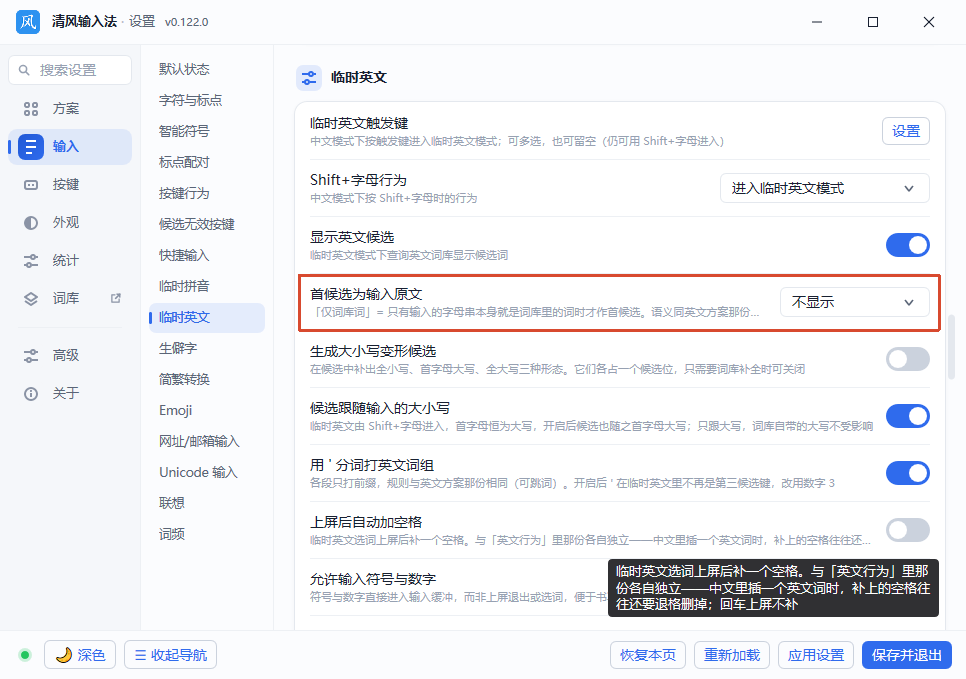
Task: Click the green status dot indicator
Action: point(25,655)
